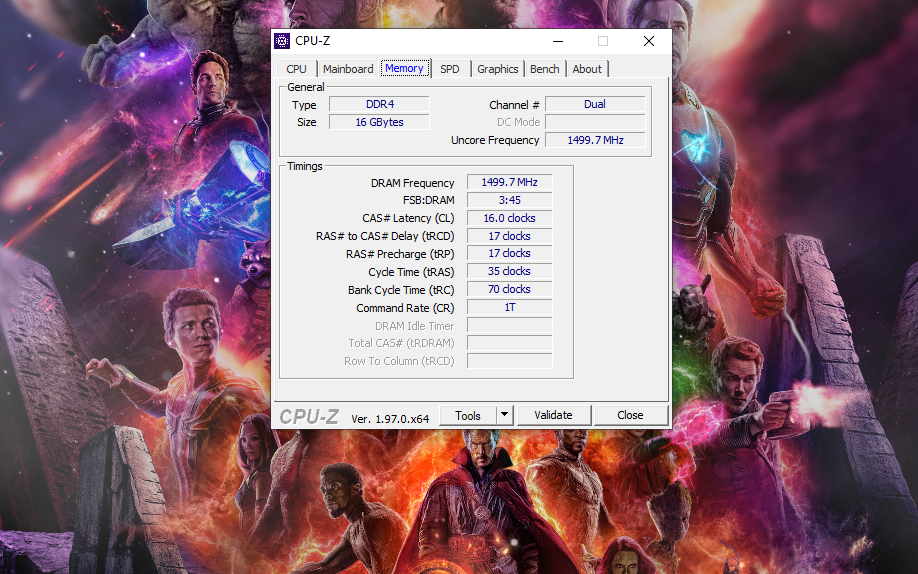
Task: Click the Uncore Frequency value 1499.7 MHz
Action: click(x=595, y=140)
